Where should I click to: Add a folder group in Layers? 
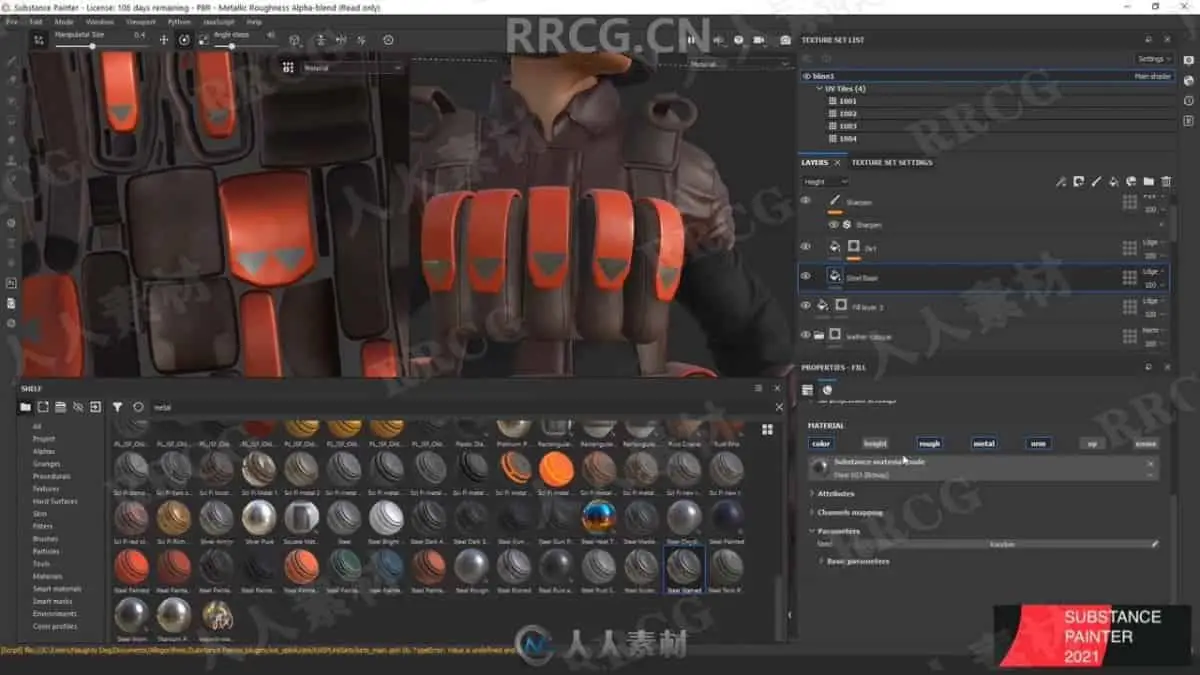[x=1148, y=182]
